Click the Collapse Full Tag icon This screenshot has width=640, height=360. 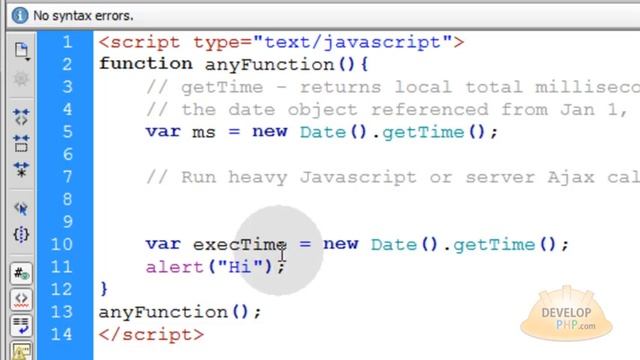[x=21, y=117]
